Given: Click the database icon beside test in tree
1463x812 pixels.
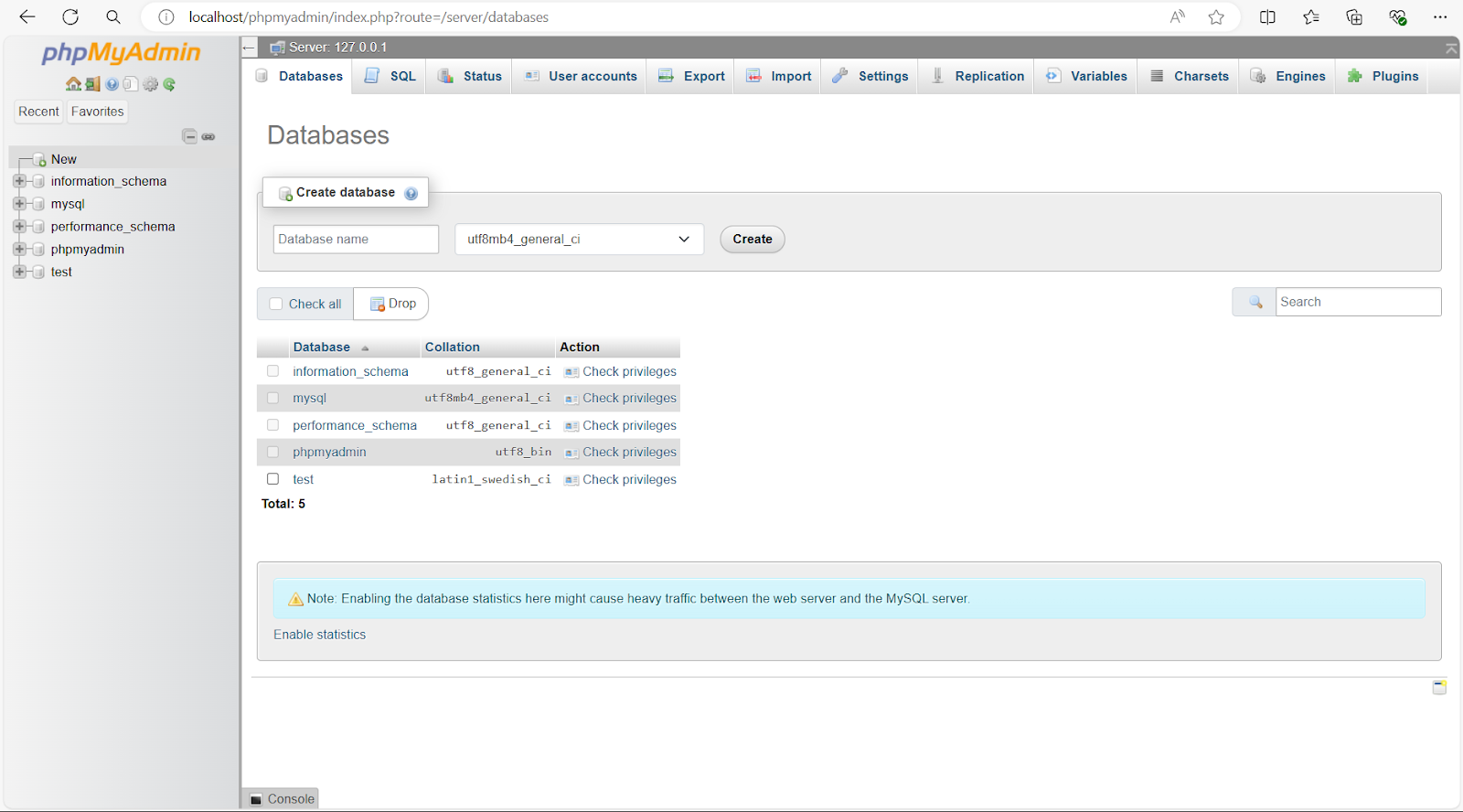Looking at the screenshot, I should click(x=38, y=272).
